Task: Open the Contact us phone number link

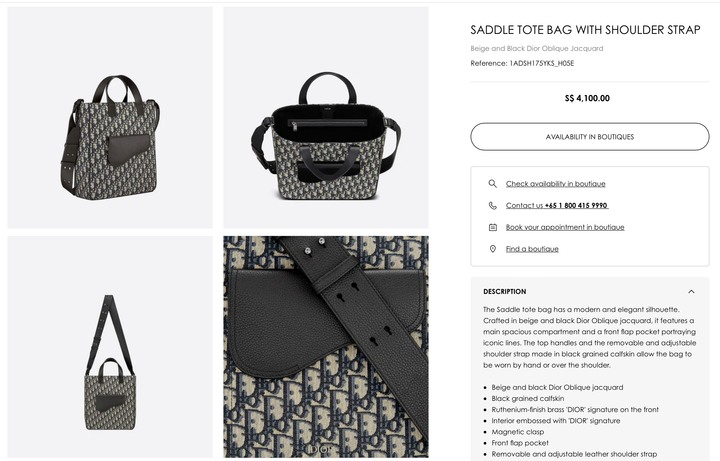Action: 557,205
